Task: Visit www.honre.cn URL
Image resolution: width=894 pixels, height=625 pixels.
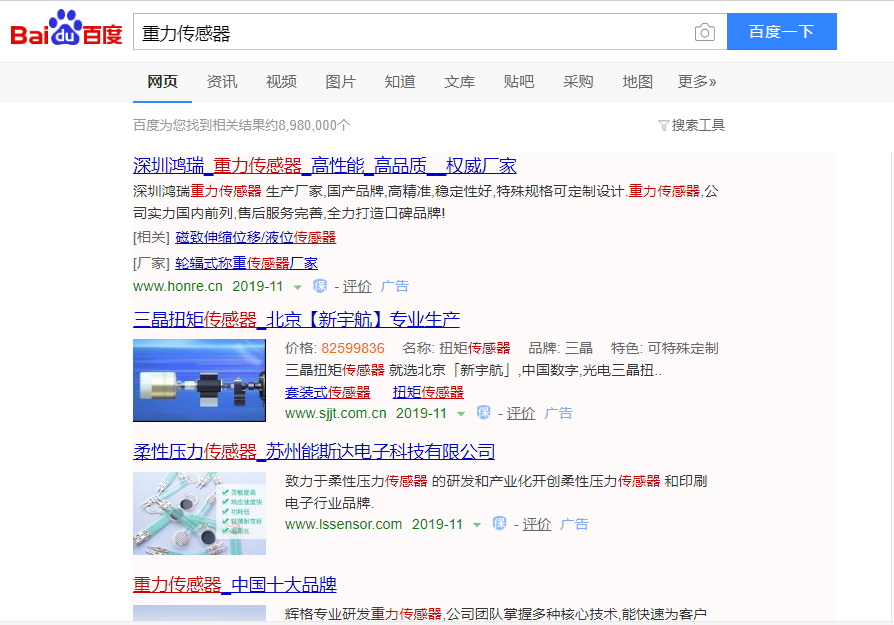Action: [x=178, y=286]
